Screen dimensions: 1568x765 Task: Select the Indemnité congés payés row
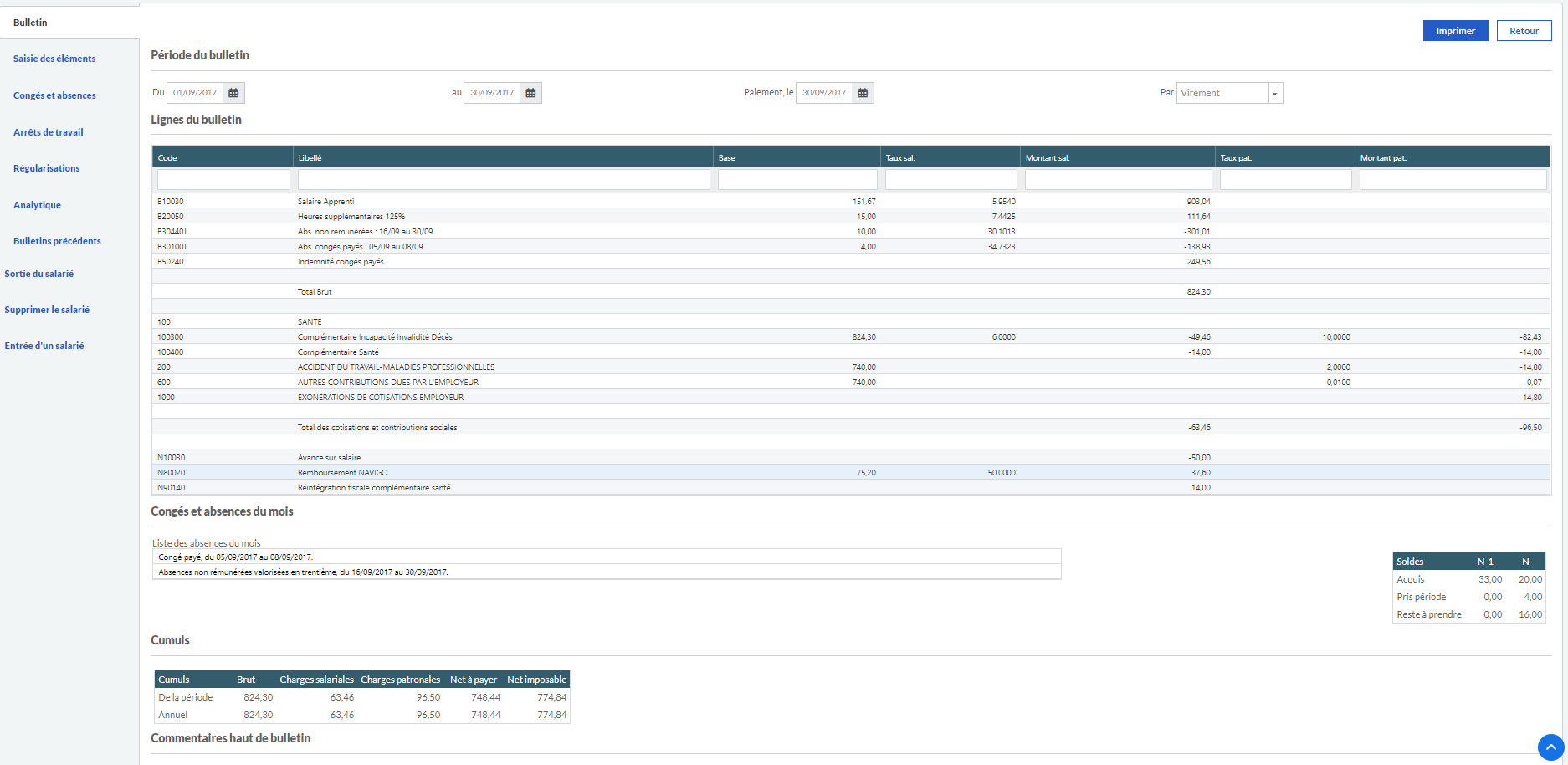click(851, 262)
